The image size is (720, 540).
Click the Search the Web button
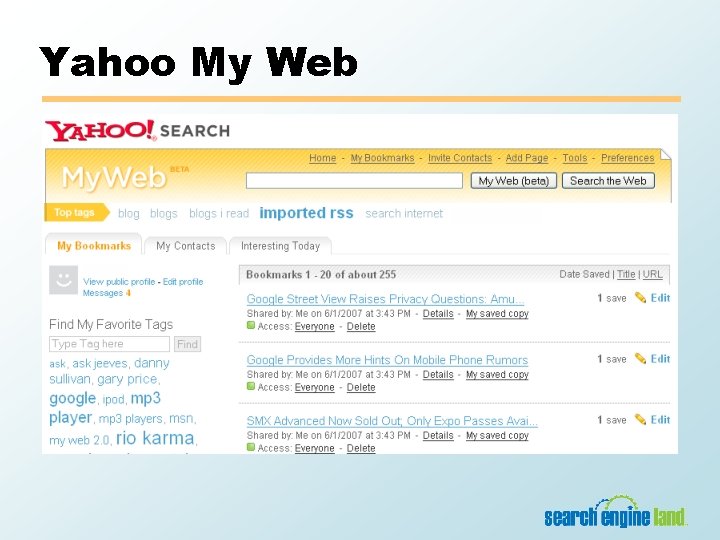click(x=608, y=181)
